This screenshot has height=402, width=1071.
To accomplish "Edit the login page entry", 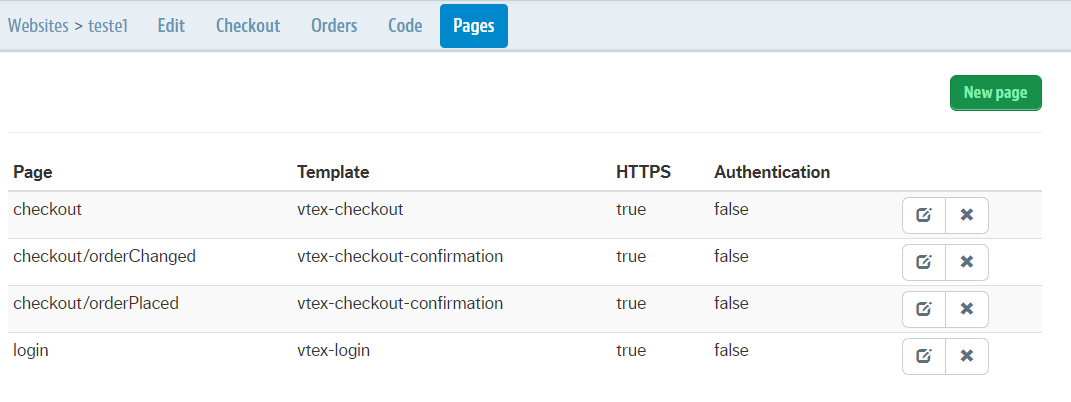I will click(x=924, y=356).
